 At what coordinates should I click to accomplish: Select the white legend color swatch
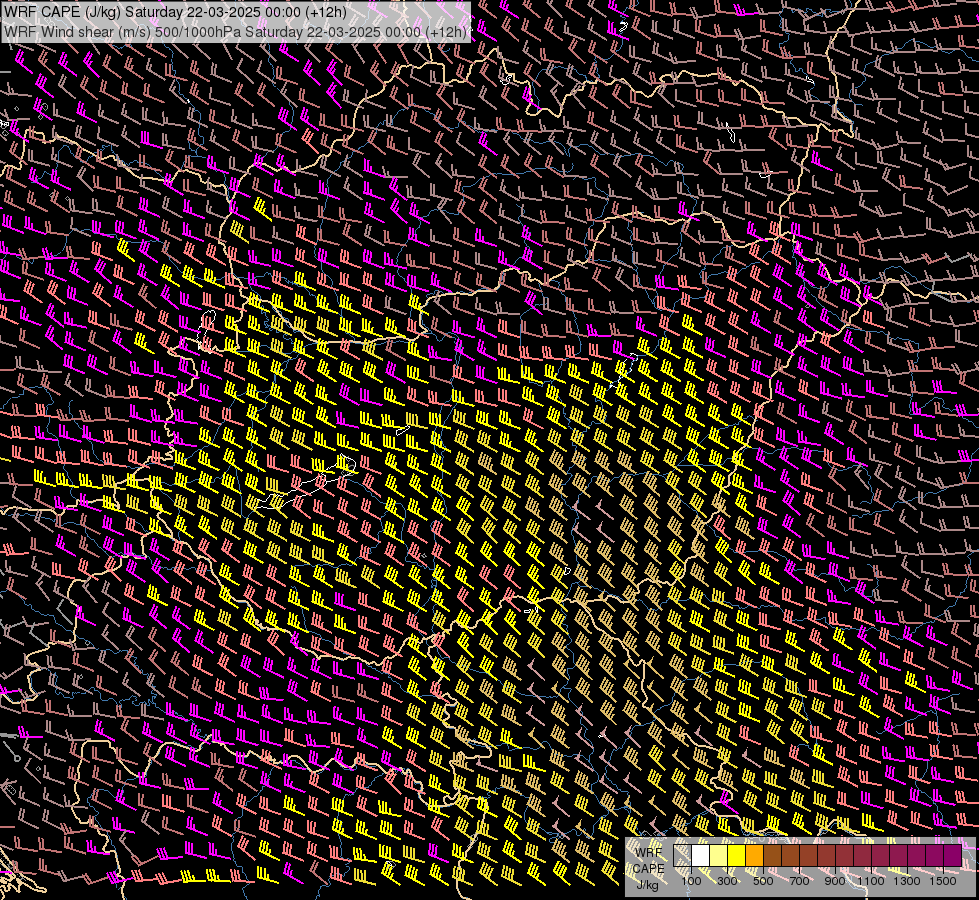(701, 856)
